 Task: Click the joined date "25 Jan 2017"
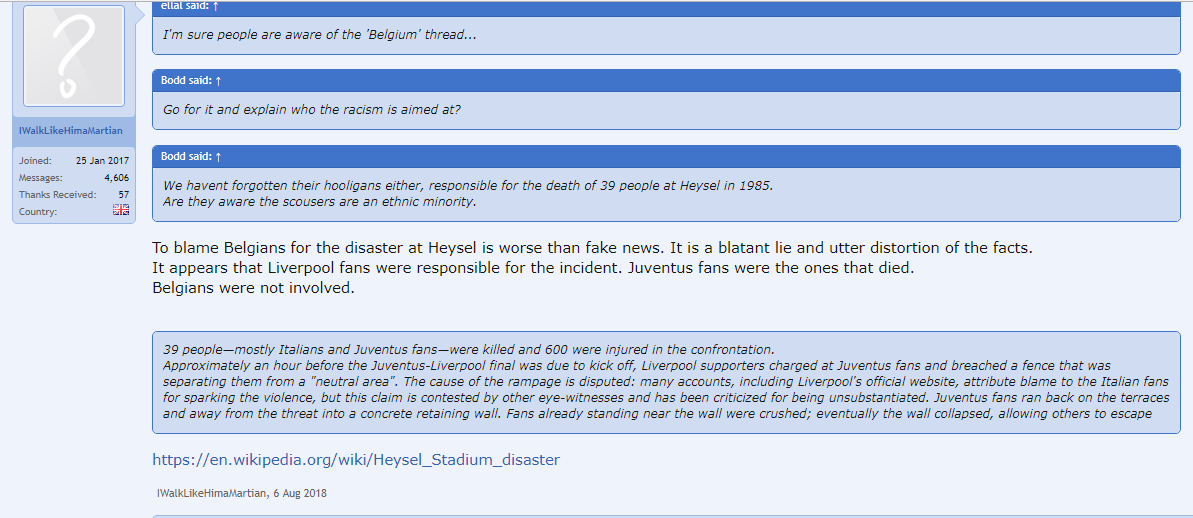[102, 160]
